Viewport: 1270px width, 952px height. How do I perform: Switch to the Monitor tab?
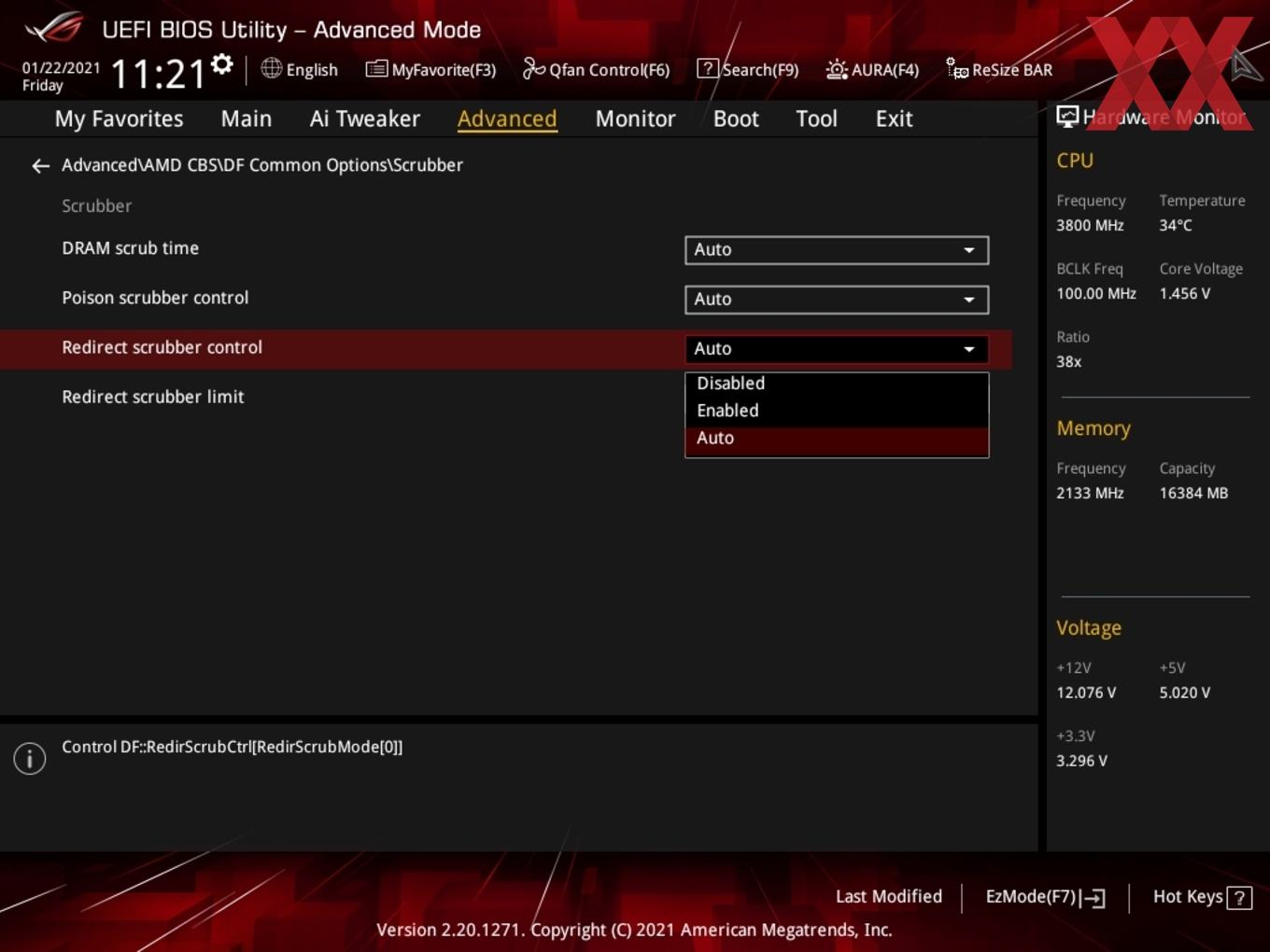pos(635,119)
